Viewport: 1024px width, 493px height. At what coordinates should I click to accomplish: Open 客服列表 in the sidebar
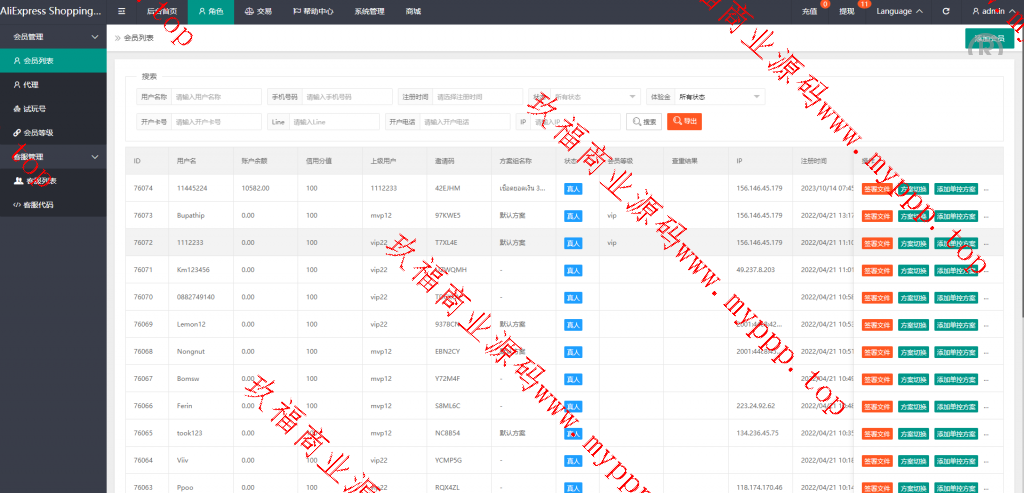[40, 181]
